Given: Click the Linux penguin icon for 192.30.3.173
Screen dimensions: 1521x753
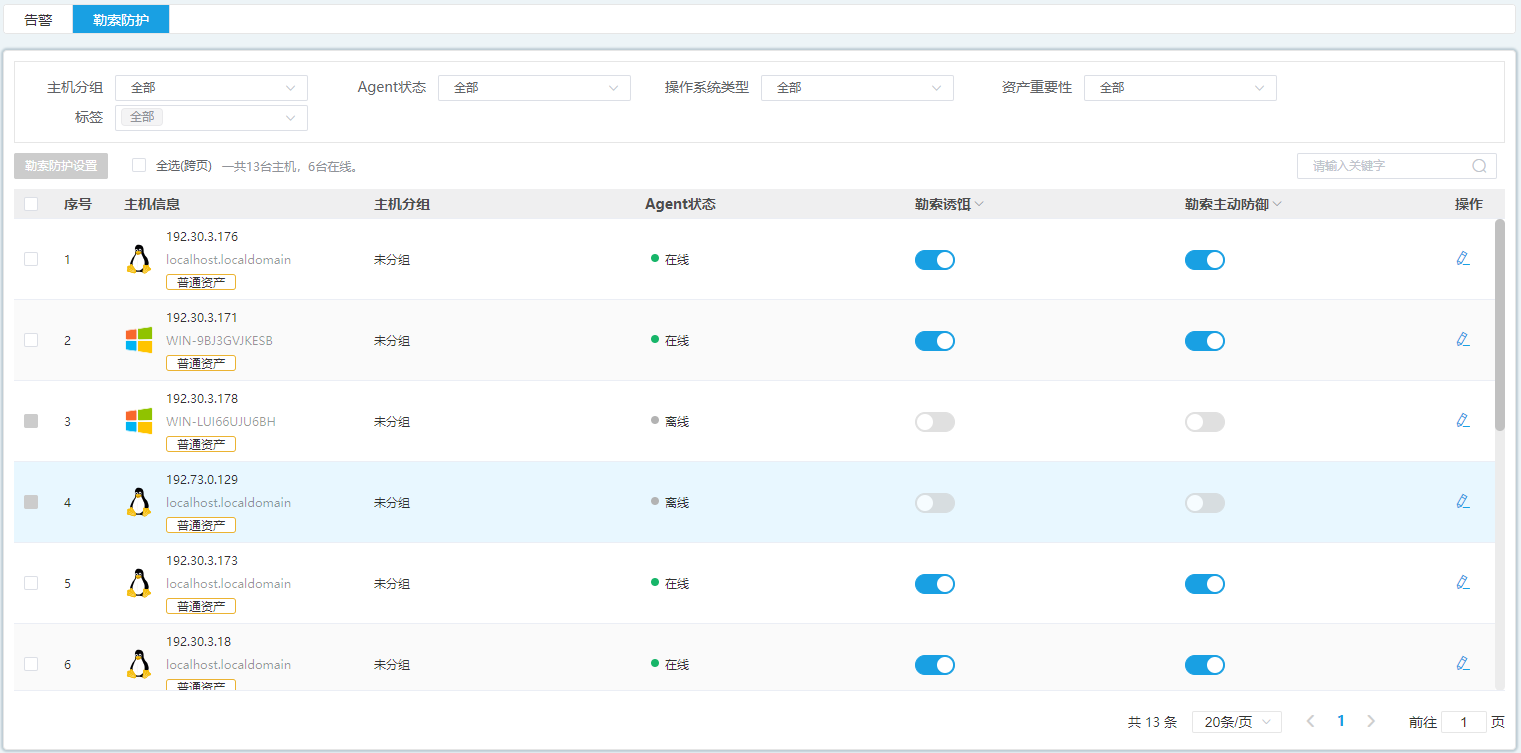Looking at the screenshot, I should coord(139,583).
